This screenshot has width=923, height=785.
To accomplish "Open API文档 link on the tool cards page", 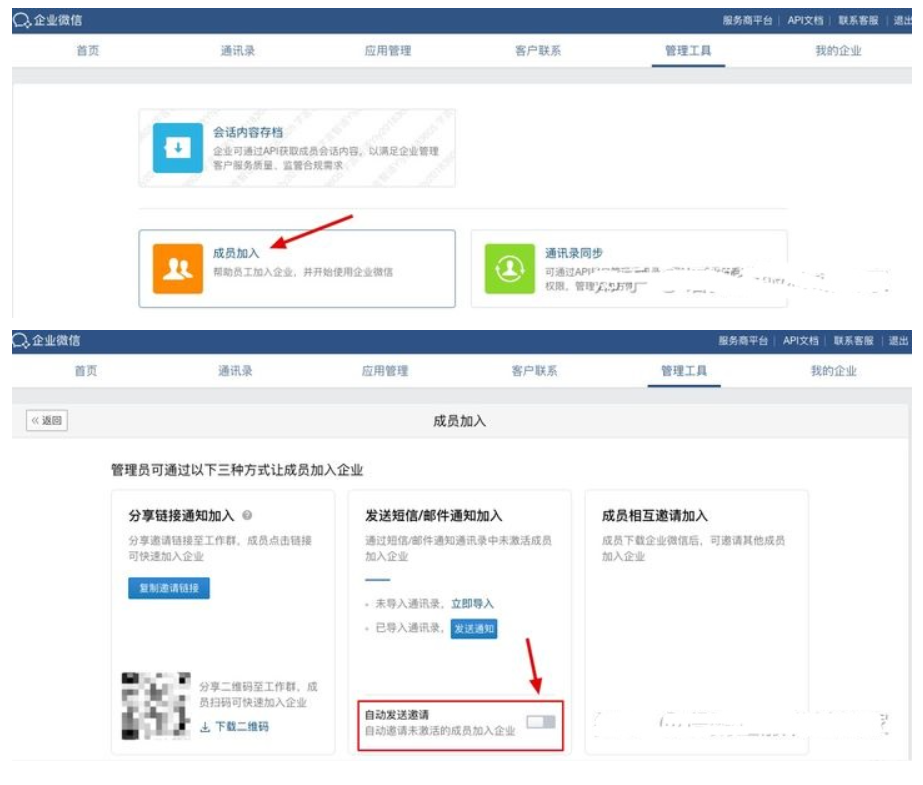I will click(x=805, y=21).
